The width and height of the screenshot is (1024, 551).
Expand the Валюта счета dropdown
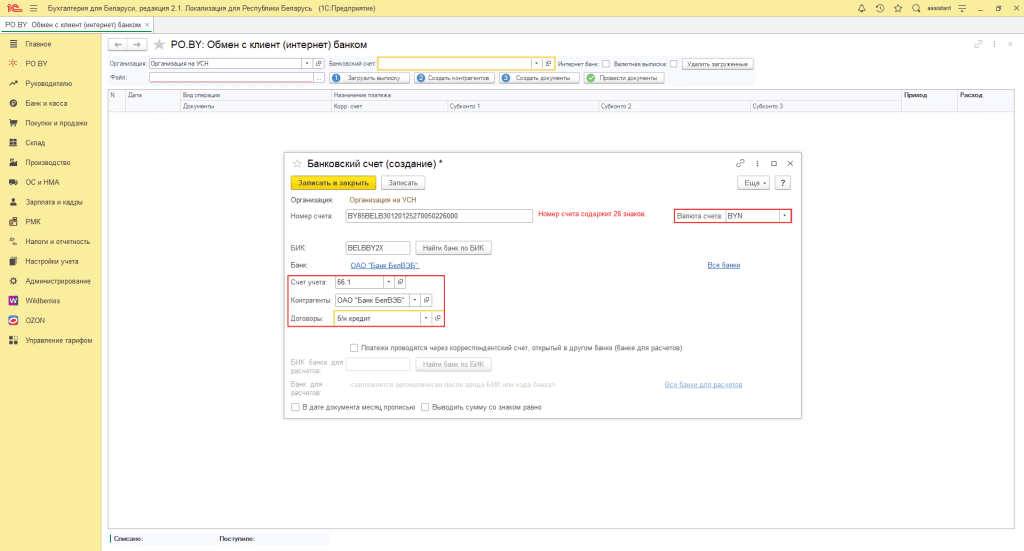click(785, 215)
